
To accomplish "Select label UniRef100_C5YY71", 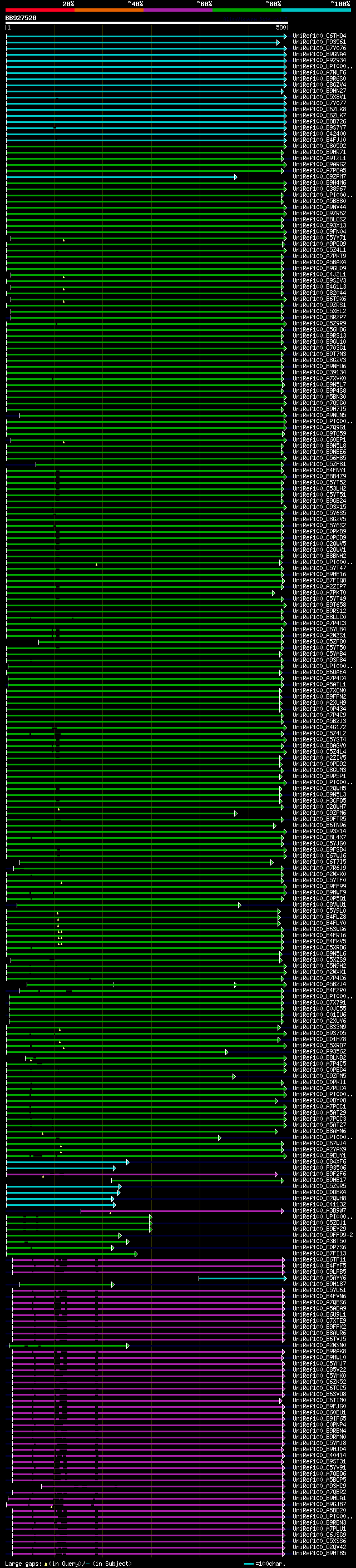I will 319,238.
